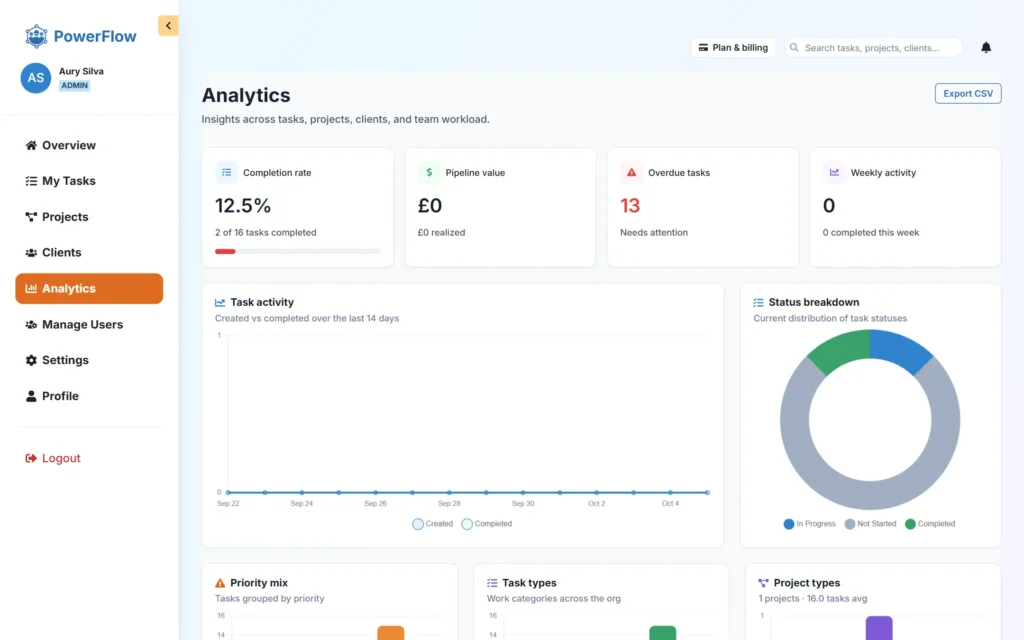This screenshot has height=640, width=1024.
Task: Click the Overview house icon
Action: click(31, 145)
